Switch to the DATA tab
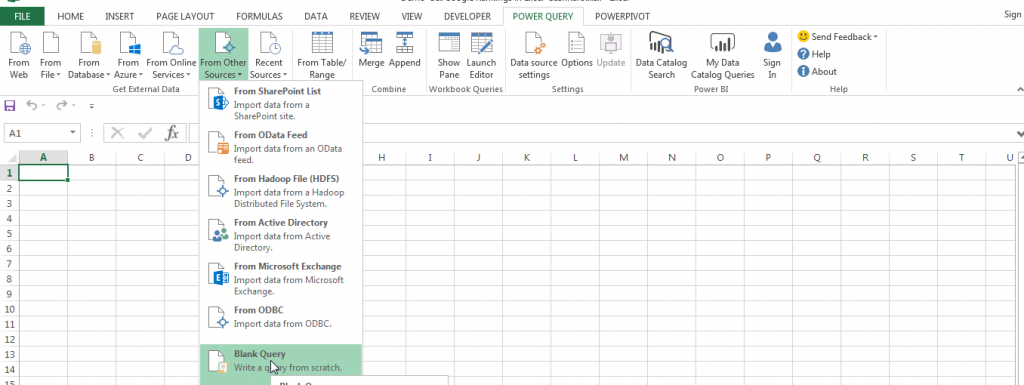The height and width of the screenshot is (385, 1024). click(316, 16)
